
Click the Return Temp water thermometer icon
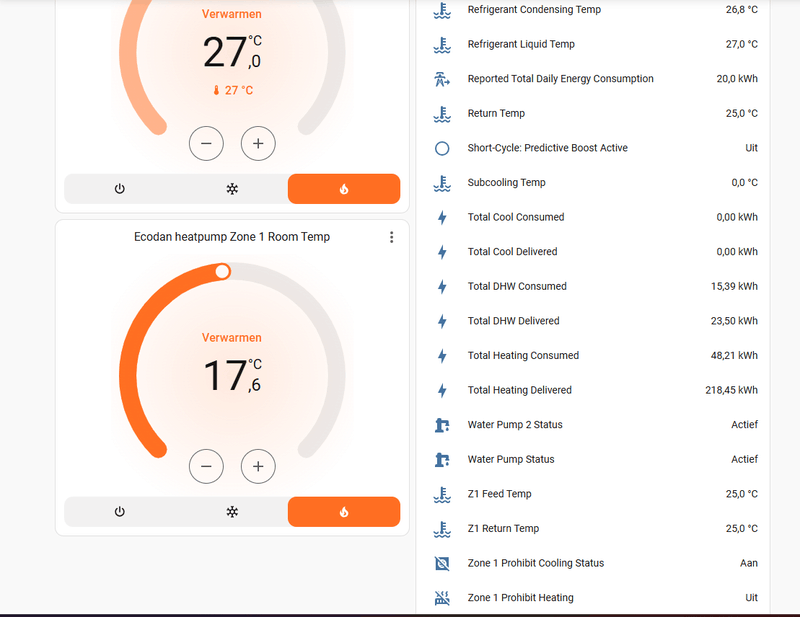442,114
